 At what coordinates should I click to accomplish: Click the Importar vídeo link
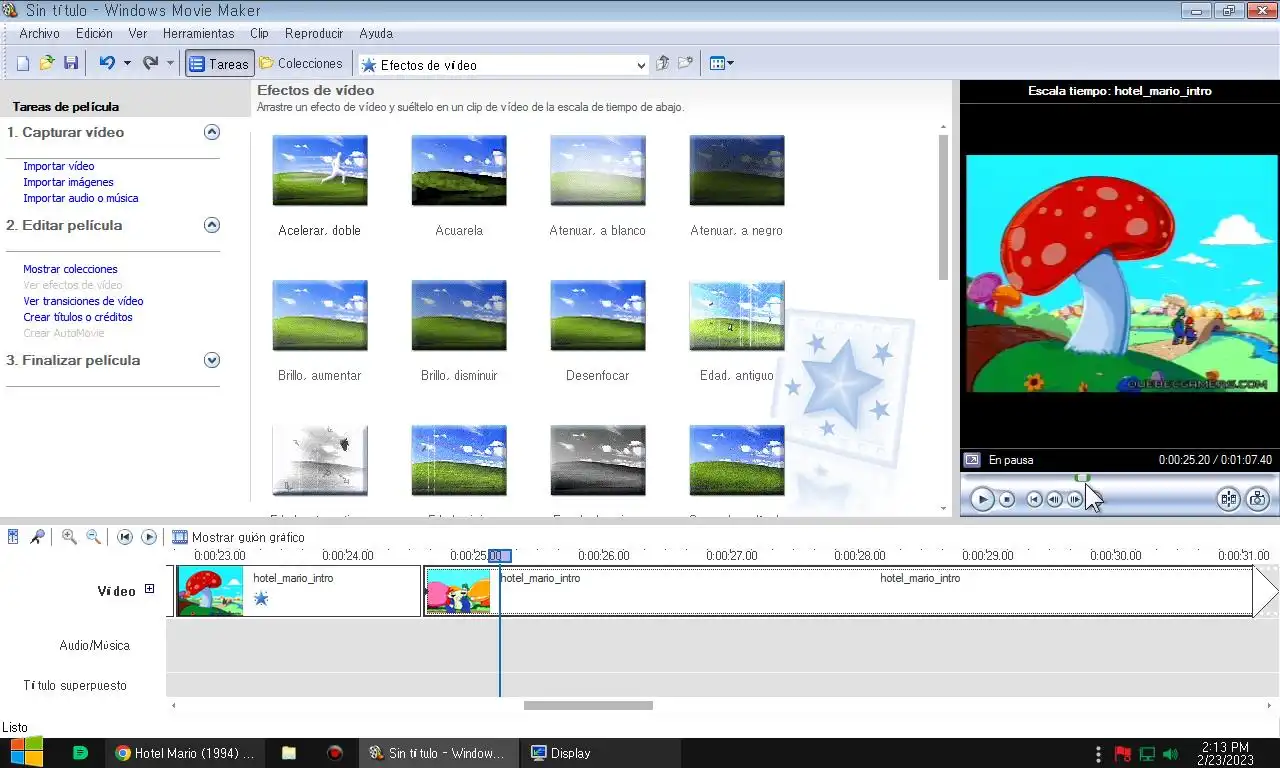59,166
